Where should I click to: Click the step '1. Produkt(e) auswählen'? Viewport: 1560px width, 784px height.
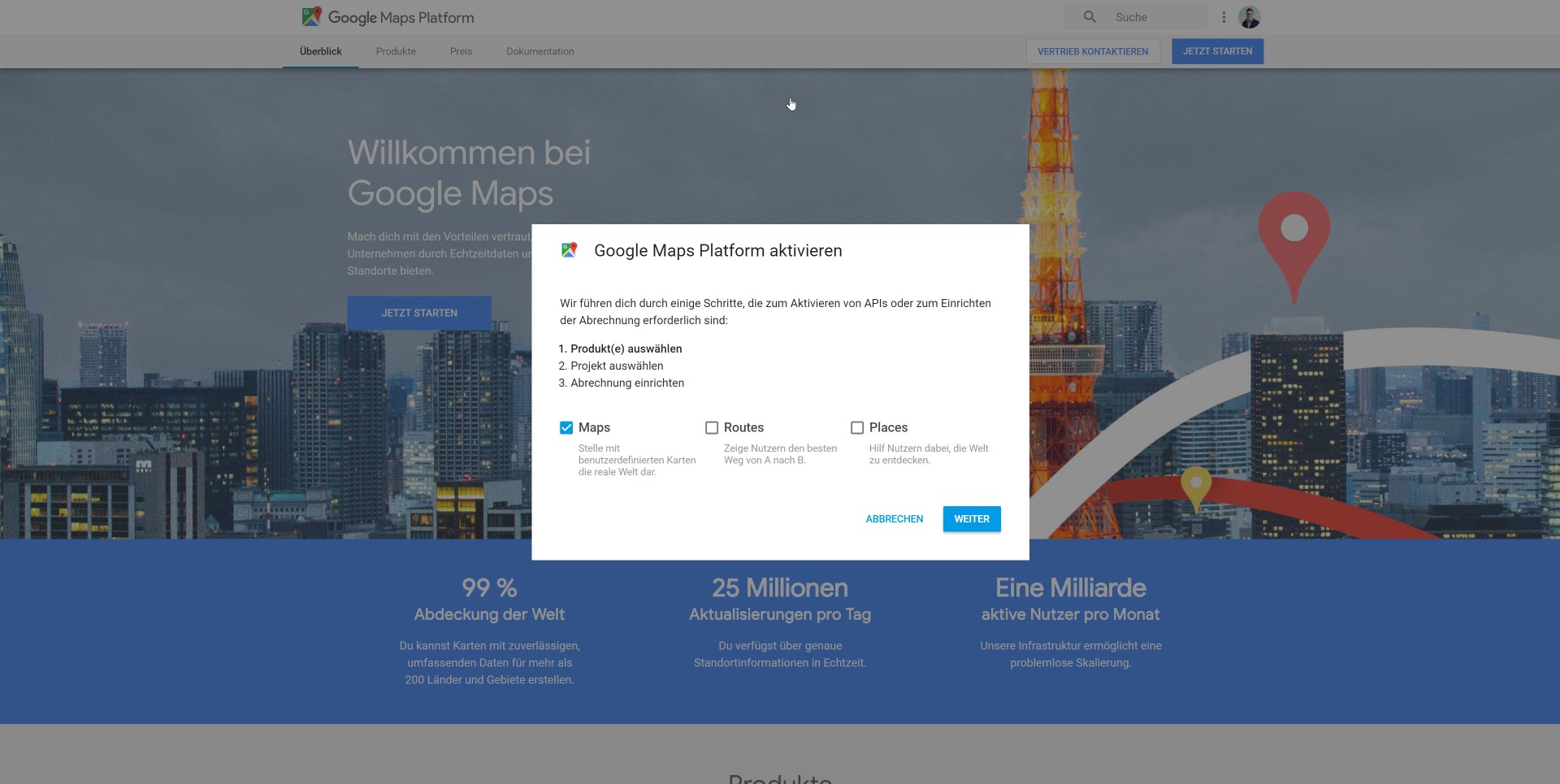(x=621, y=349)
